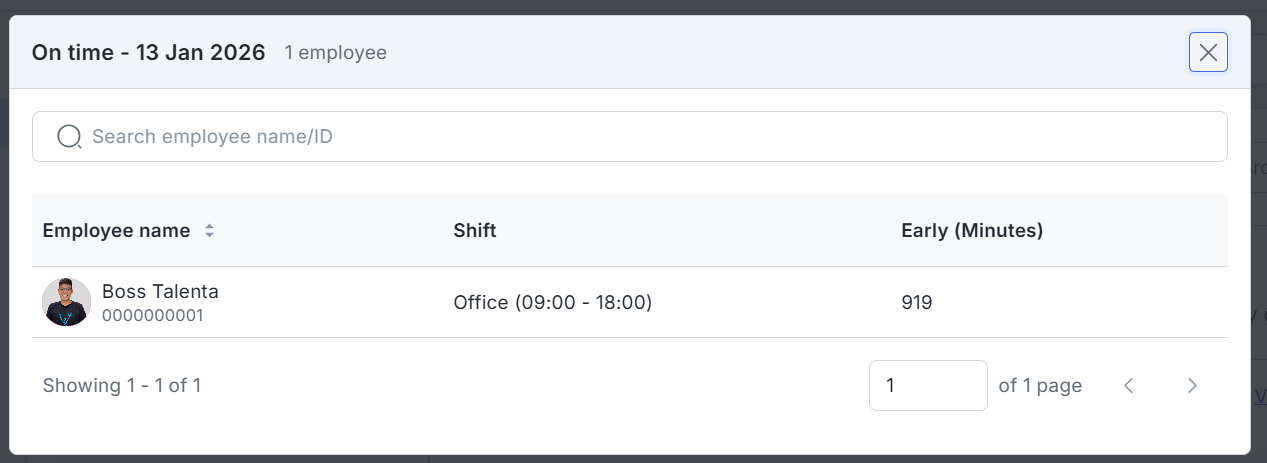1267x463 pixels.
Task: Sort using Employee name sort arrows
Action: 209,231
